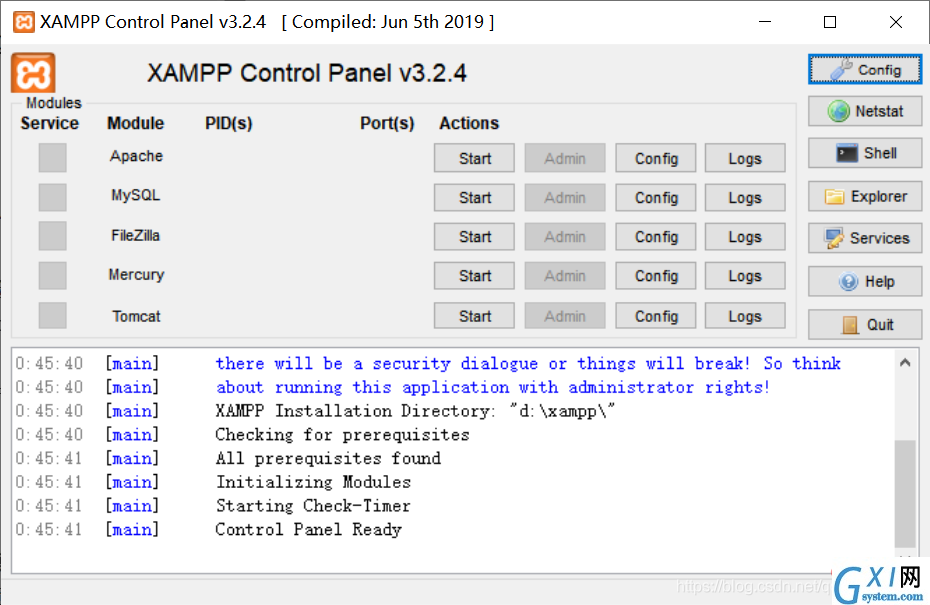Screen dimensions: 930x605
Task: View Logs for the FileZilla module
Action: 745,237
